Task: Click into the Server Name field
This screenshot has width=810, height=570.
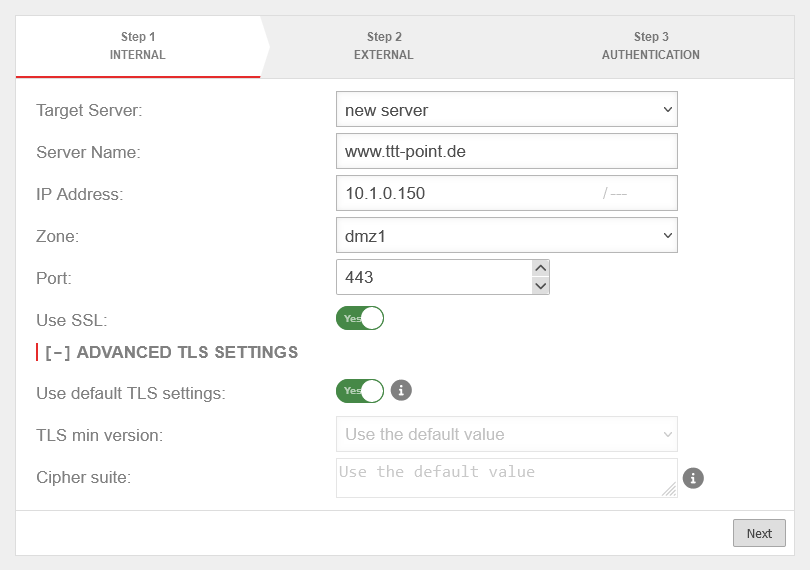Action: click(507, 152)
